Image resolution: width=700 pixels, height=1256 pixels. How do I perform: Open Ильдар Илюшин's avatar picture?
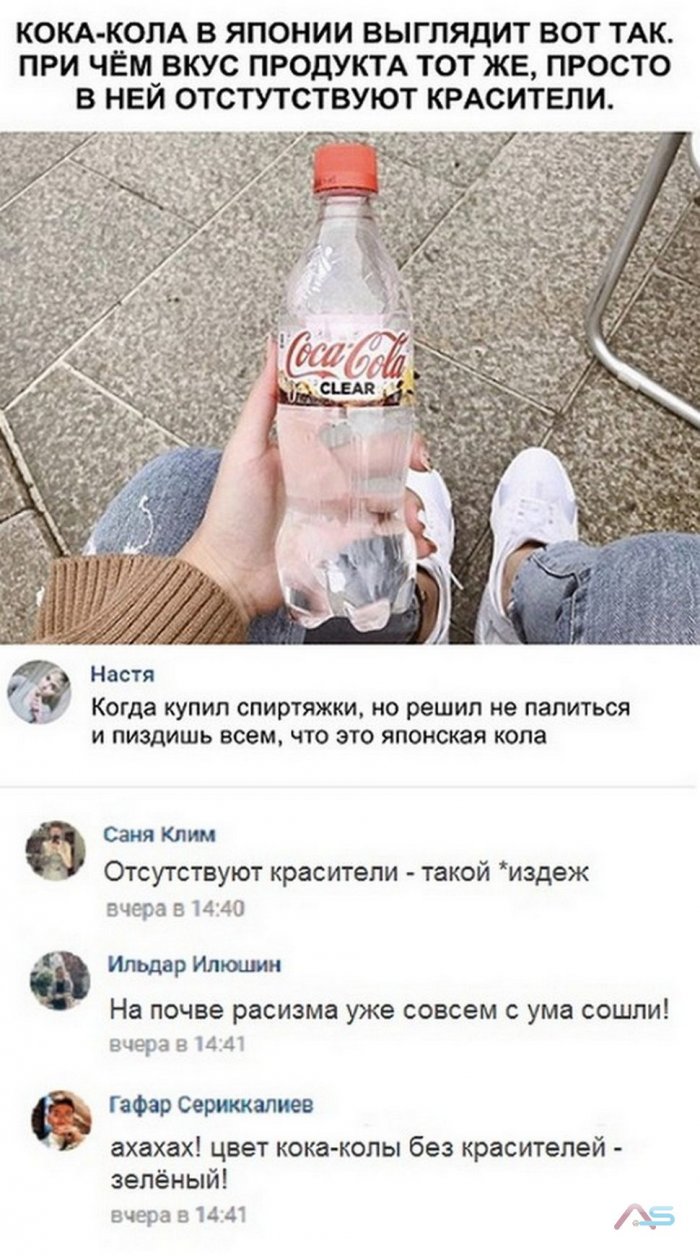click(60, 980)
